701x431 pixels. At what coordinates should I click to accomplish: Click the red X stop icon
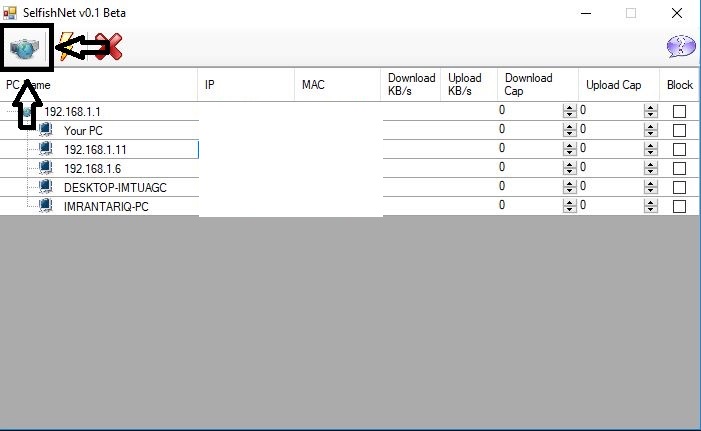(108, 46)
